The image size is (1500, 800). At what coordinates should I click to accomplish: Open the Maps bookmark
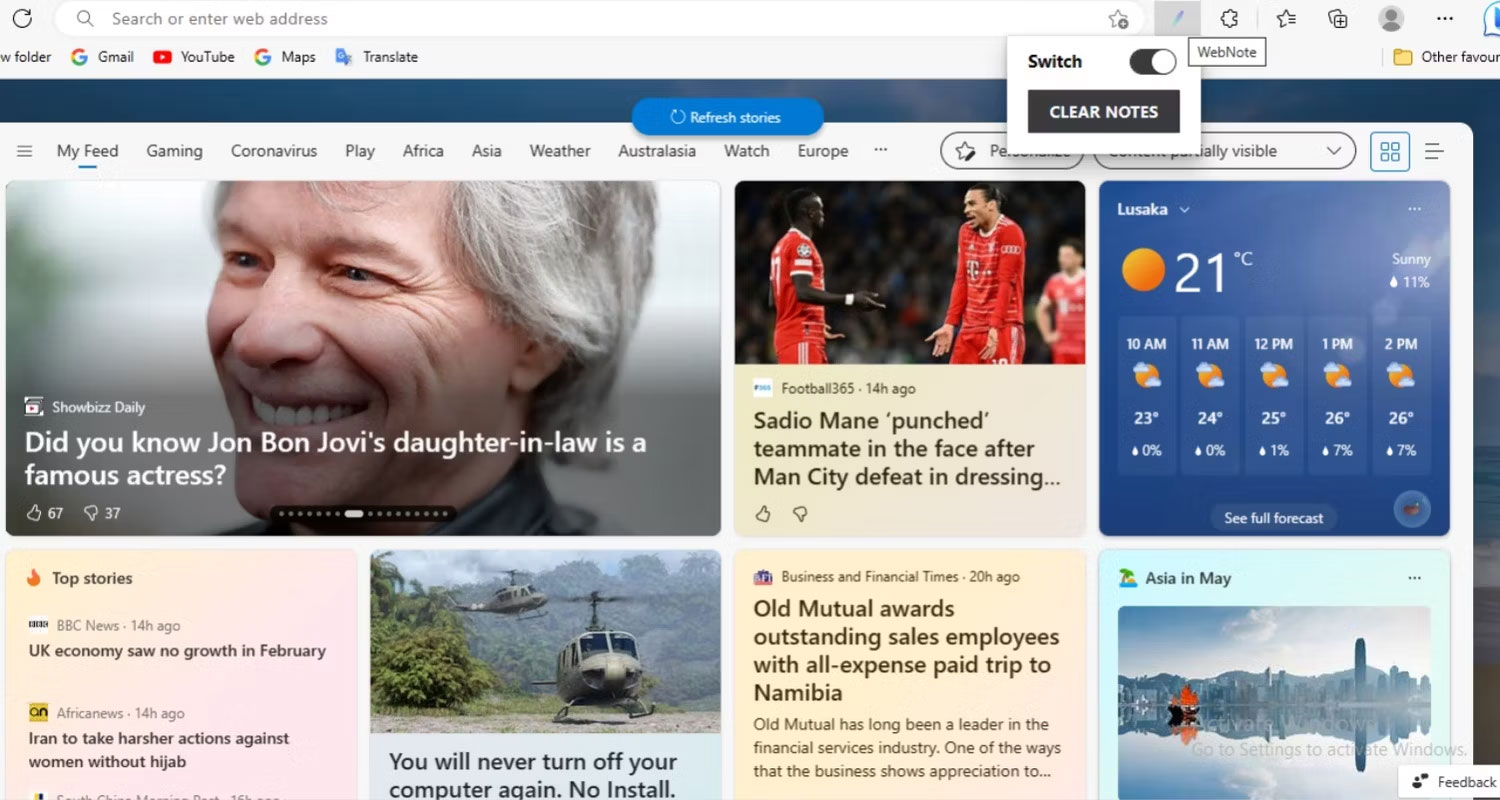point(285,57)
